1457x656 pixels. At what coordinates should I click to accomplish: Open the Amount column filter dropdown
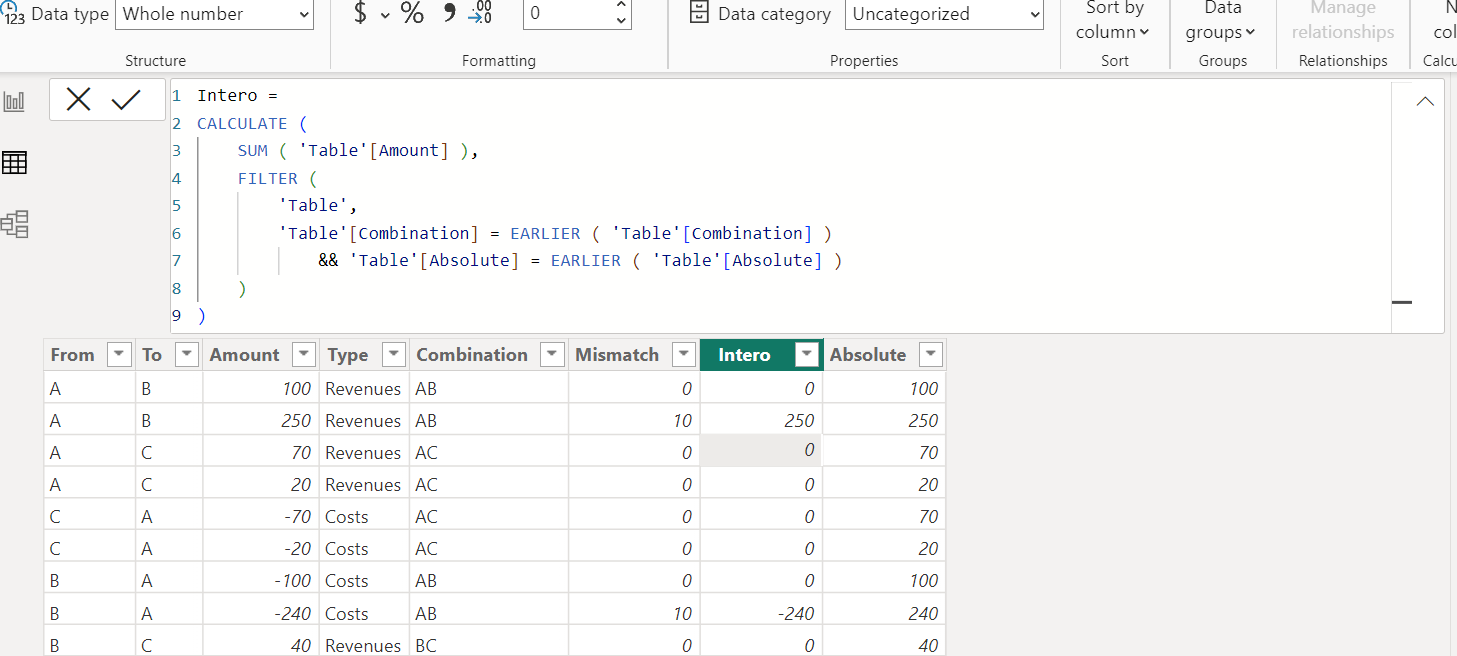(x=303, y=355)
